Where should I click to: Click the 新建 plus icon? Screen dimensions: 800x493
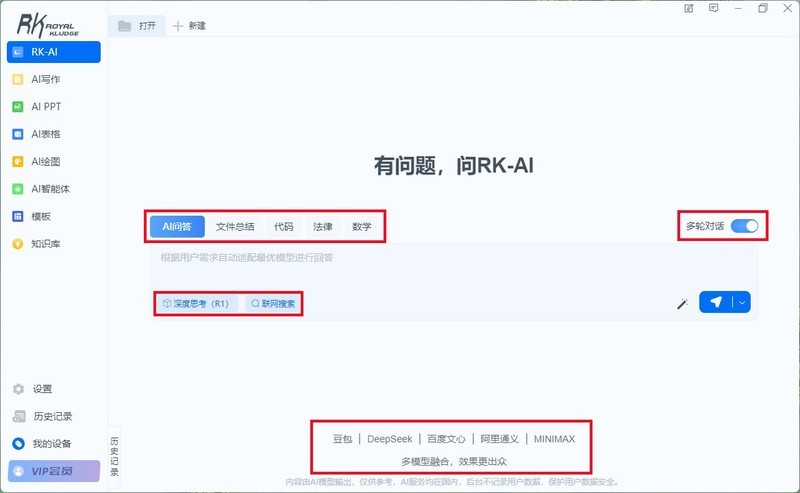(178, 26)
